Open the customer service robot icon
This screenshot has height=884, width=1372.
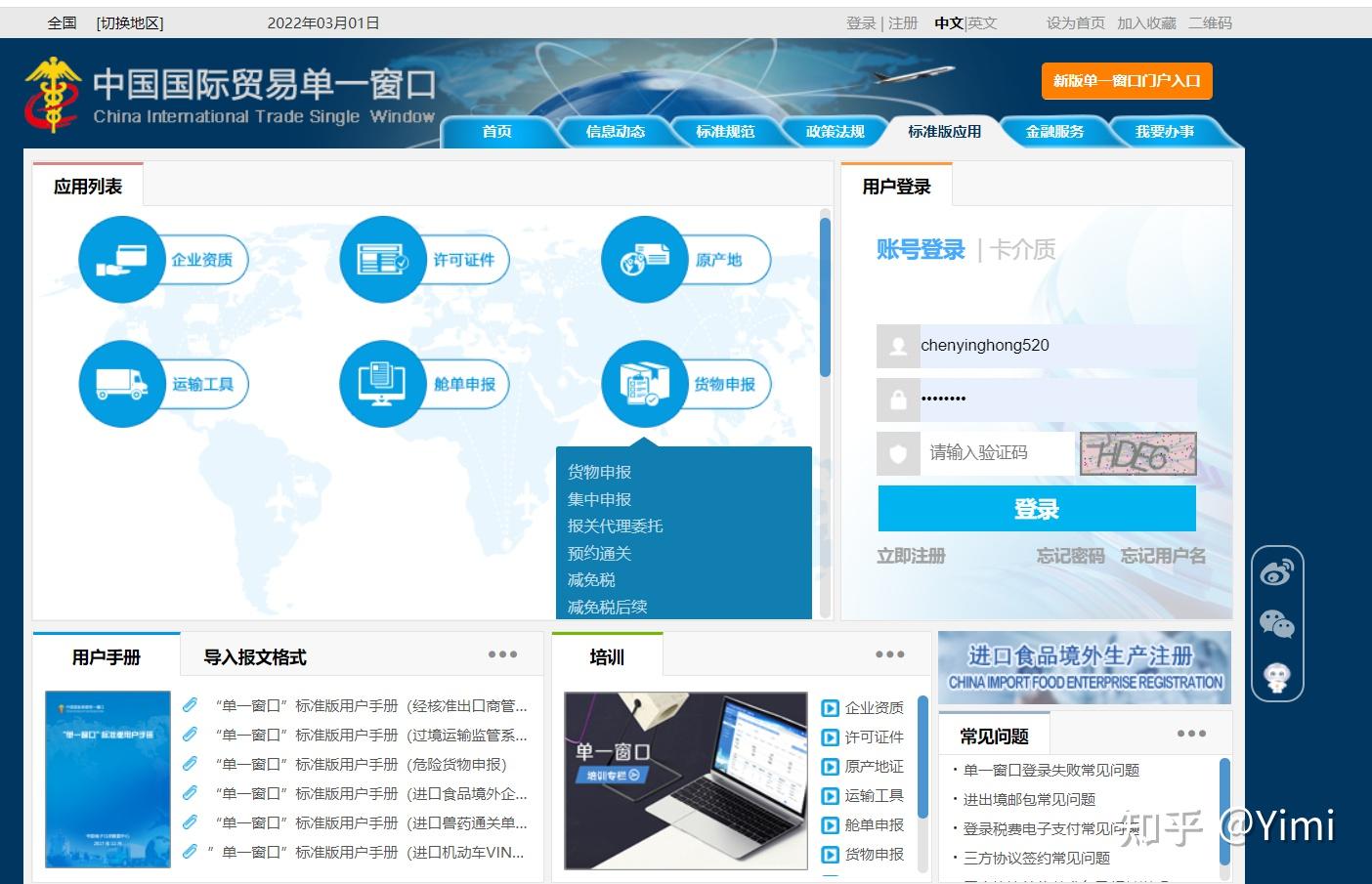tap(1277, 674)
